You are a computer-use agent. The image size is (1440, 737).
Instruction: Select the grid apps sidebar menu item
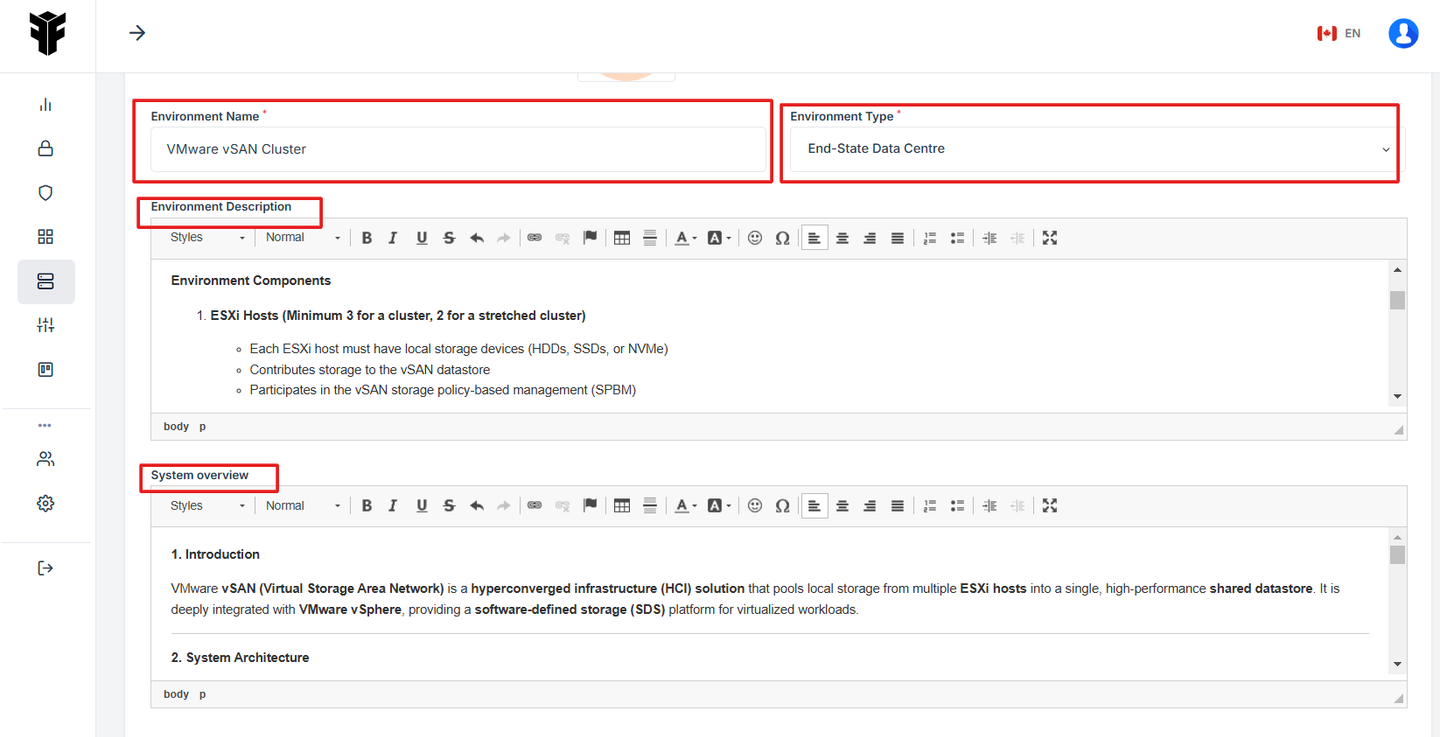(45, 237)
